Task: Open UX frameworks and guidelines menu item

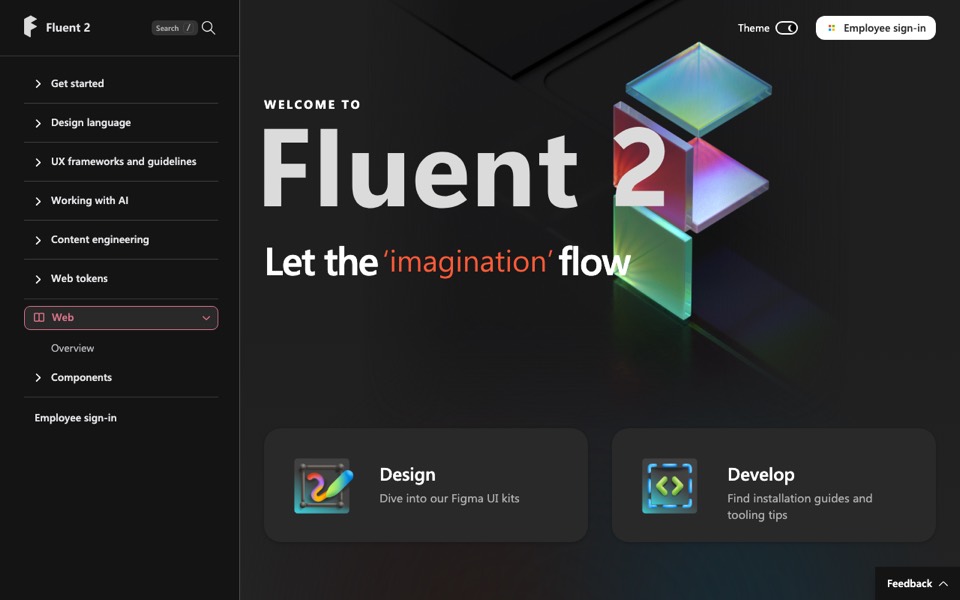Action: click(x=124, y=162)
